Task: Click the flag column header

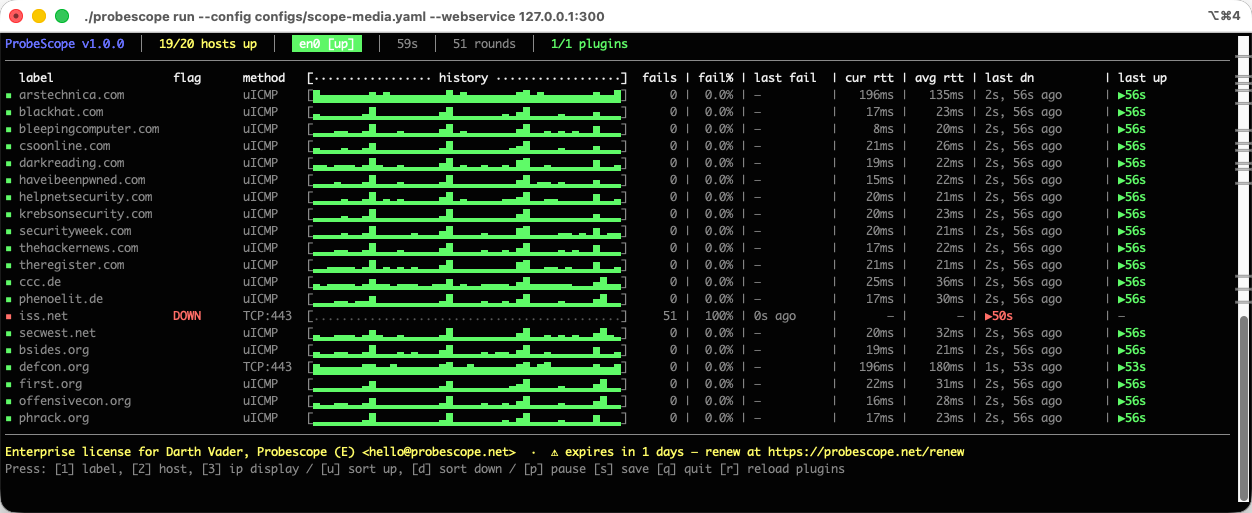Action: [x=187, y=78]
